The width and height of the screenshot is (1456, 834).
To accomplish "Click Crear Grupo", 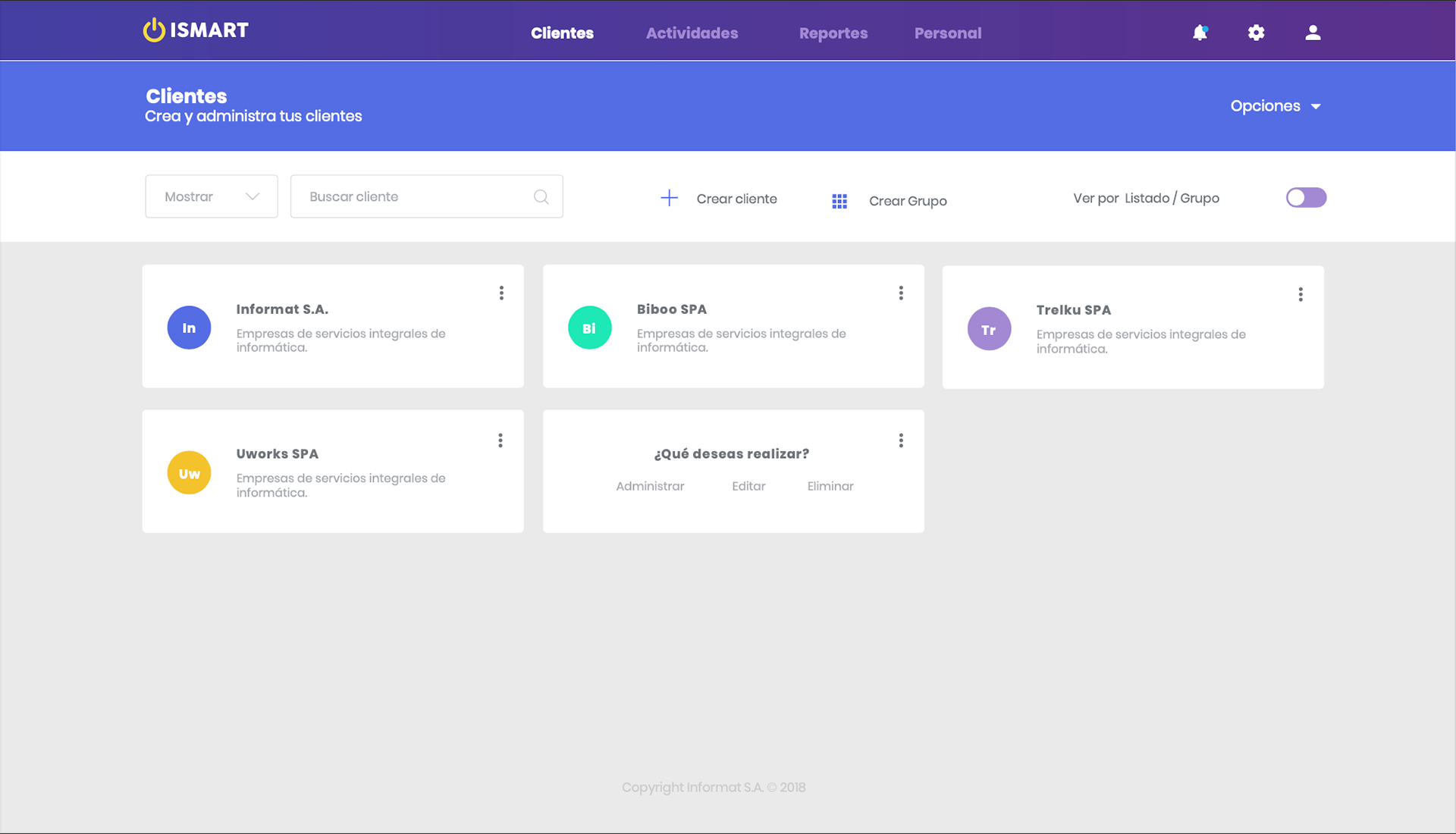I will [x=908, y=201].
